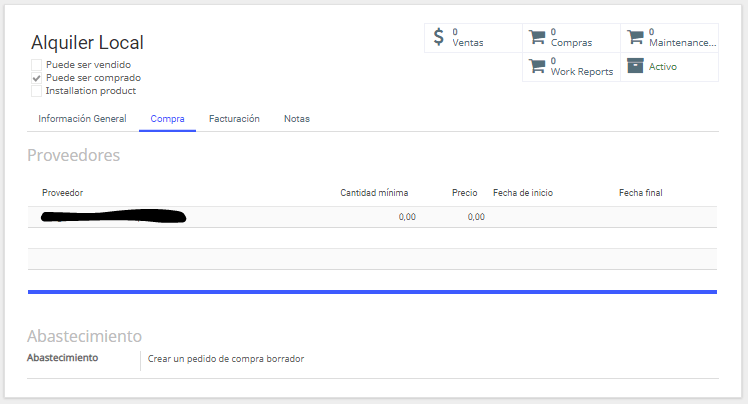Click the dollar sign Ventas icon
Screen dimensions: 748x404
point(438,37)
